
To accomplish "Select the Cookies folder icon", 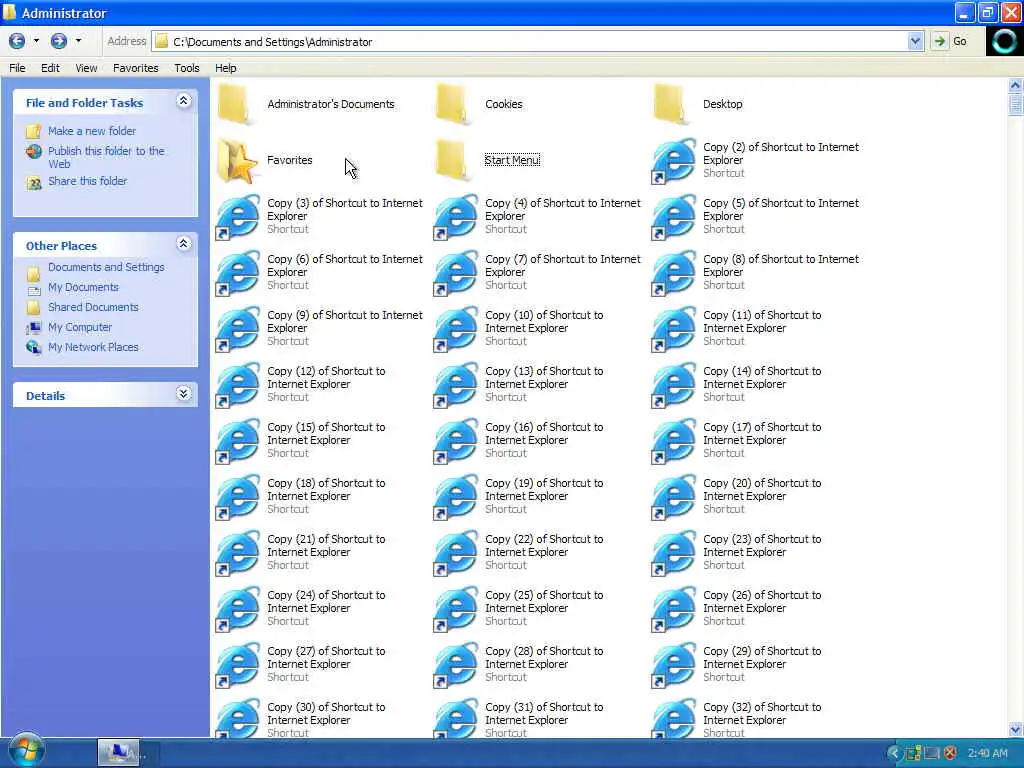I will tap(453, 103).
